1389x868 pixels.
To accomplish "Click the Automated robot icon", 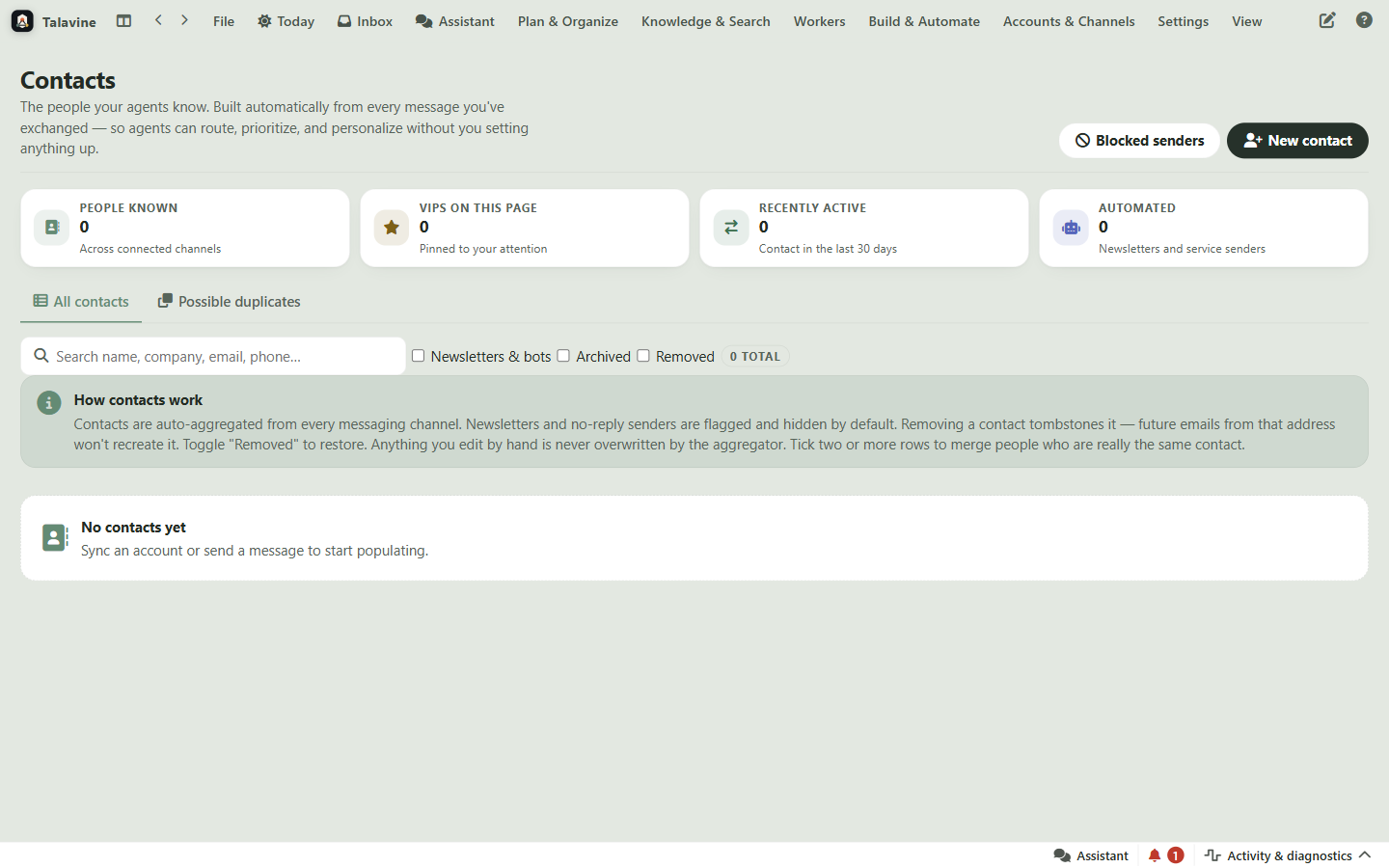I will (x=1071, y=228).
